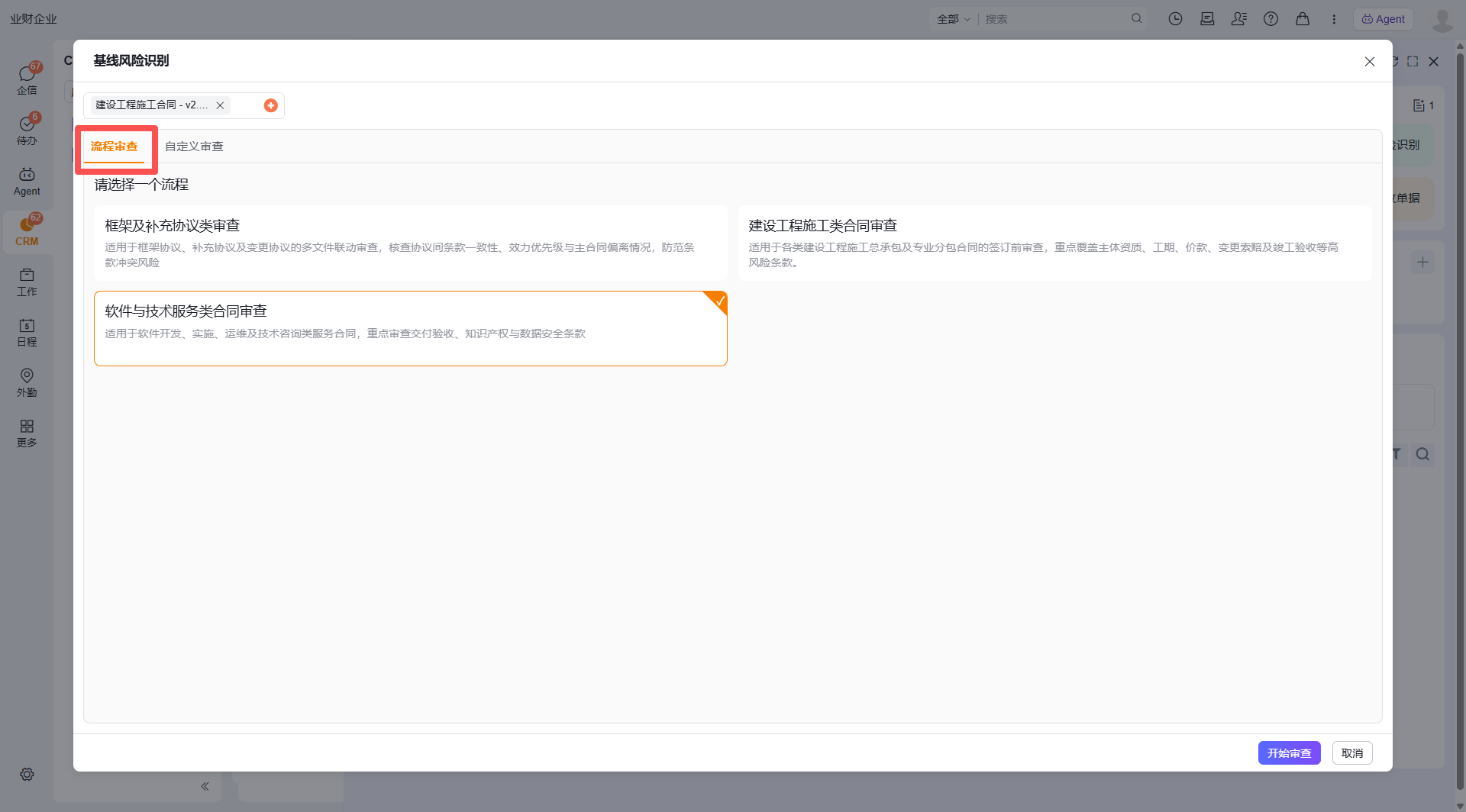
Task: Click the user avatar in top right
Action: [1442, 19]
